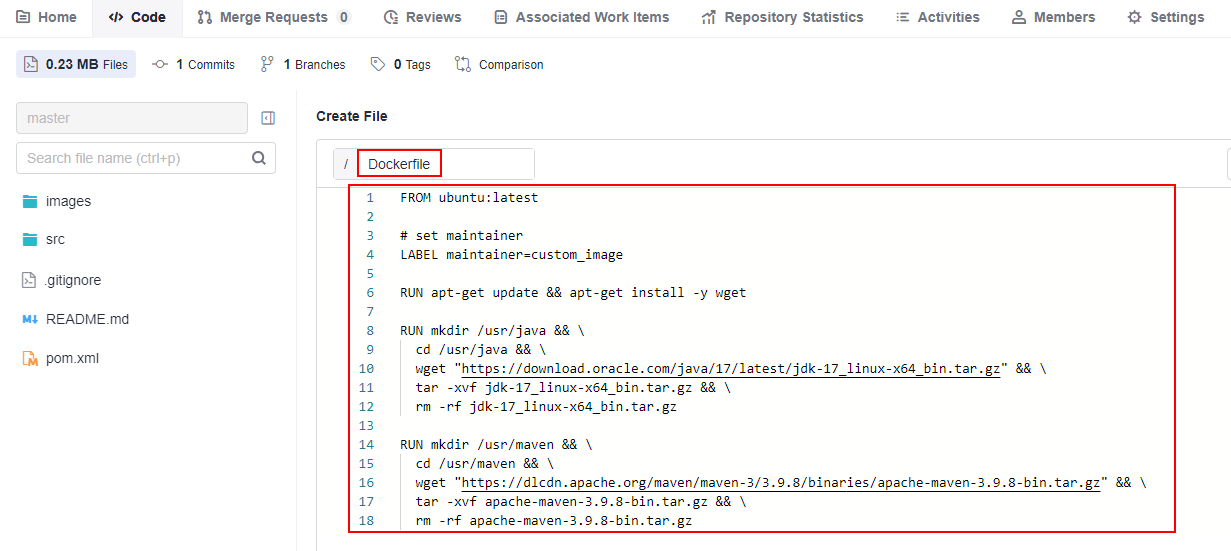Go to the Reviews tab
Image resolution: width=1231 pixels, height=551 pixels.
coord(422,17)
